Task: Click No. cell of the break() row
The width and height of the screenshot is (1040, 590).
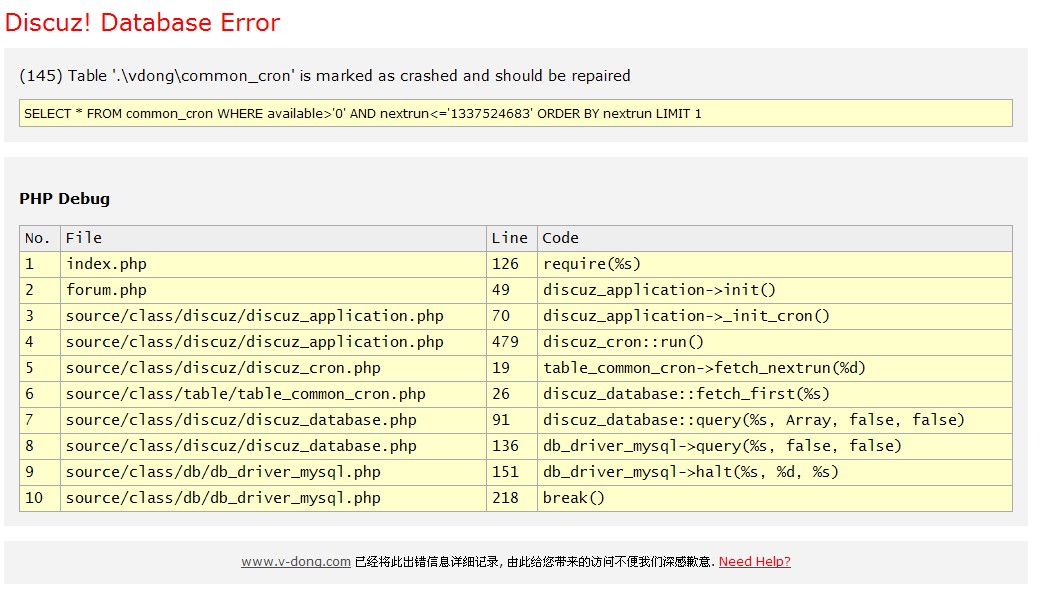Action: coord(40,498)
